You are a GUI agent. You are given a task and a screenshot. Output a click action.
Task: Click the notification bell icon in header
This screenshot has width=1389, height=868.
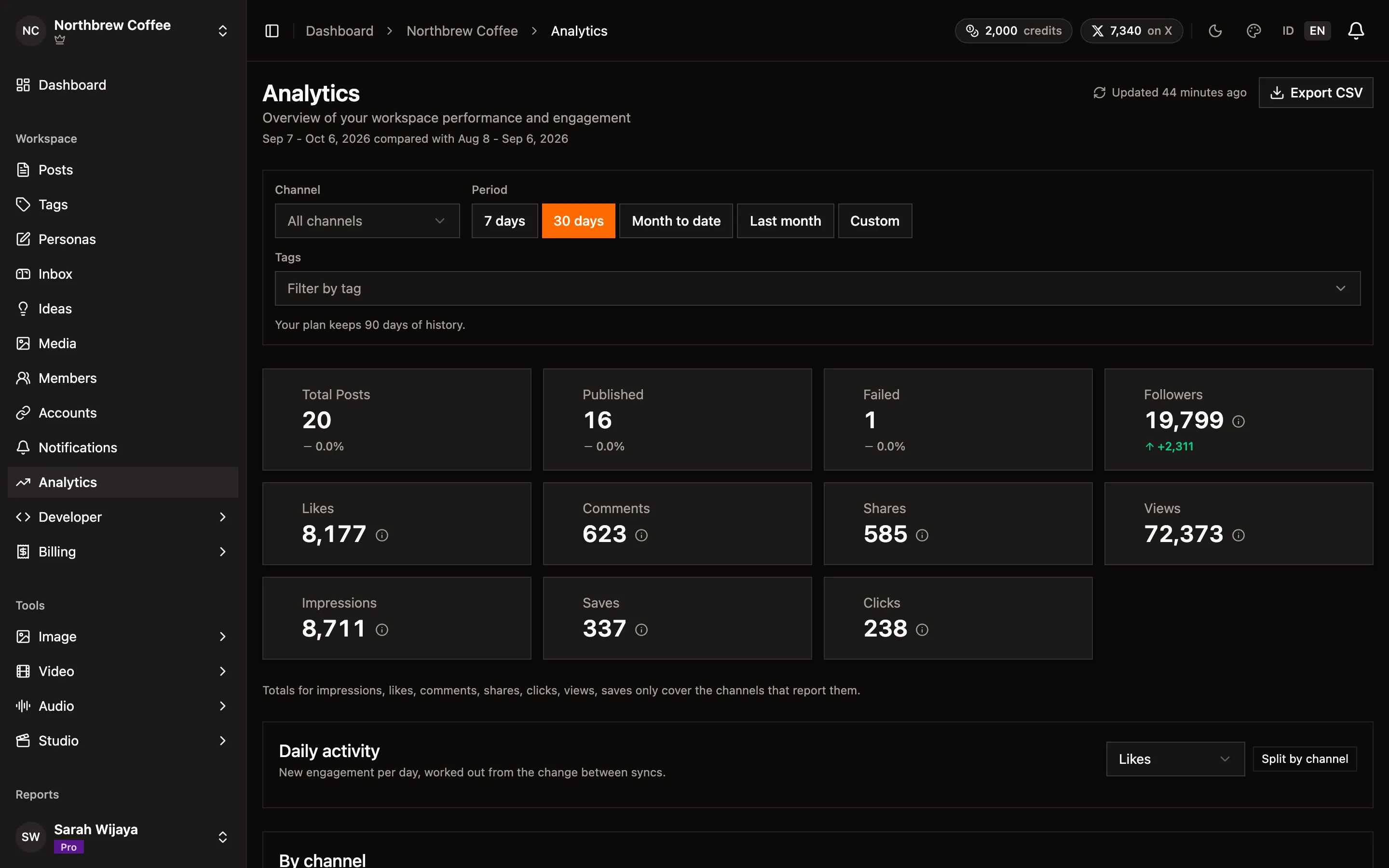coord(1356,31)
